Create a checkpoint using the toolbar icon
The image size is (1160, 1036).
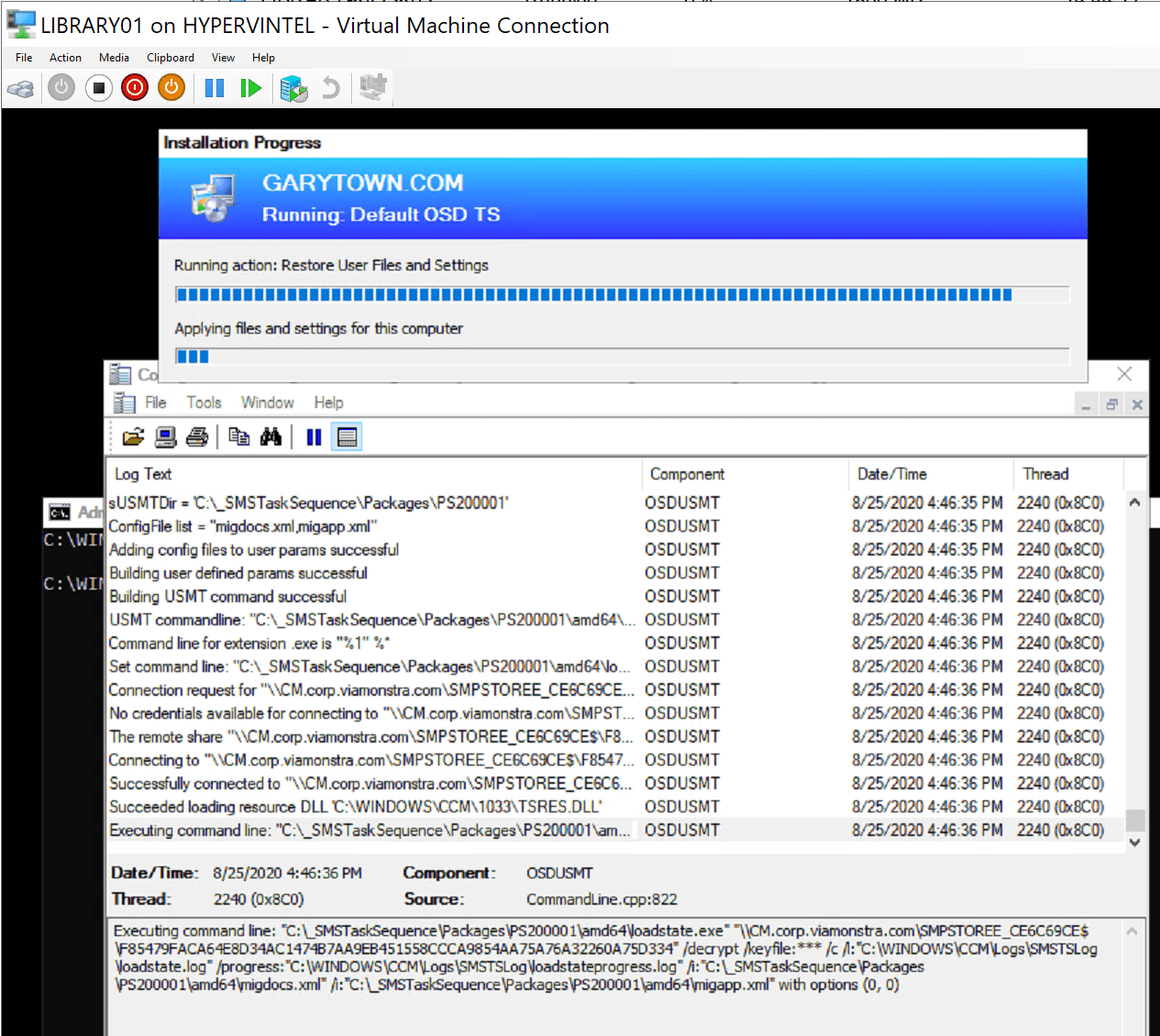tap(293, 88)
